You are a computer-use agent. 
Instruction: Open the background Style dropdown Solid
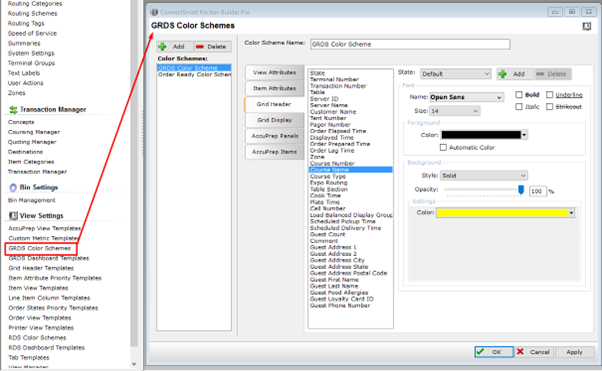[484, 176]
